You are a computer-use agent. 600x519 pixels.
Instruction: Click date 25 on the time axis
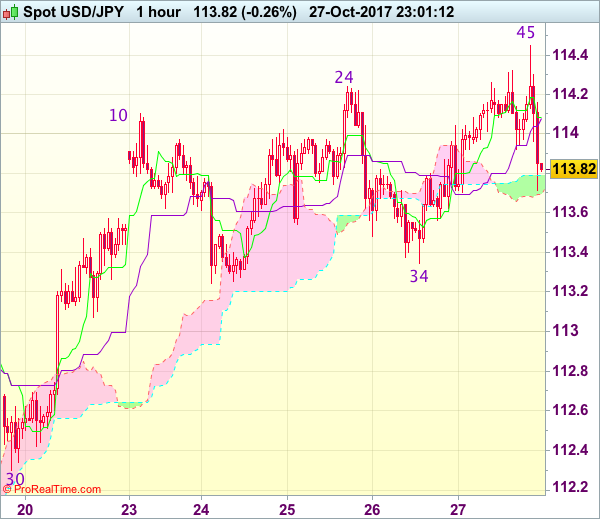point(287,510)
